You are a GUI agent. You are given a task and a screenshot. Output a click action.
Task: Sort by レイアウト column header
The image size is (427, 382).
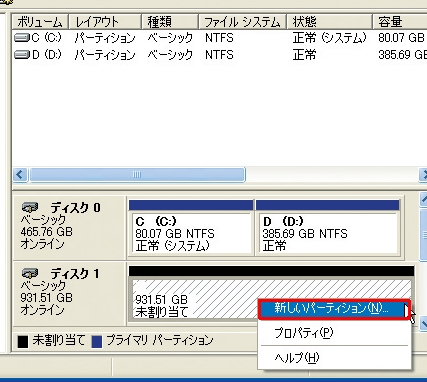pos(105,22)
